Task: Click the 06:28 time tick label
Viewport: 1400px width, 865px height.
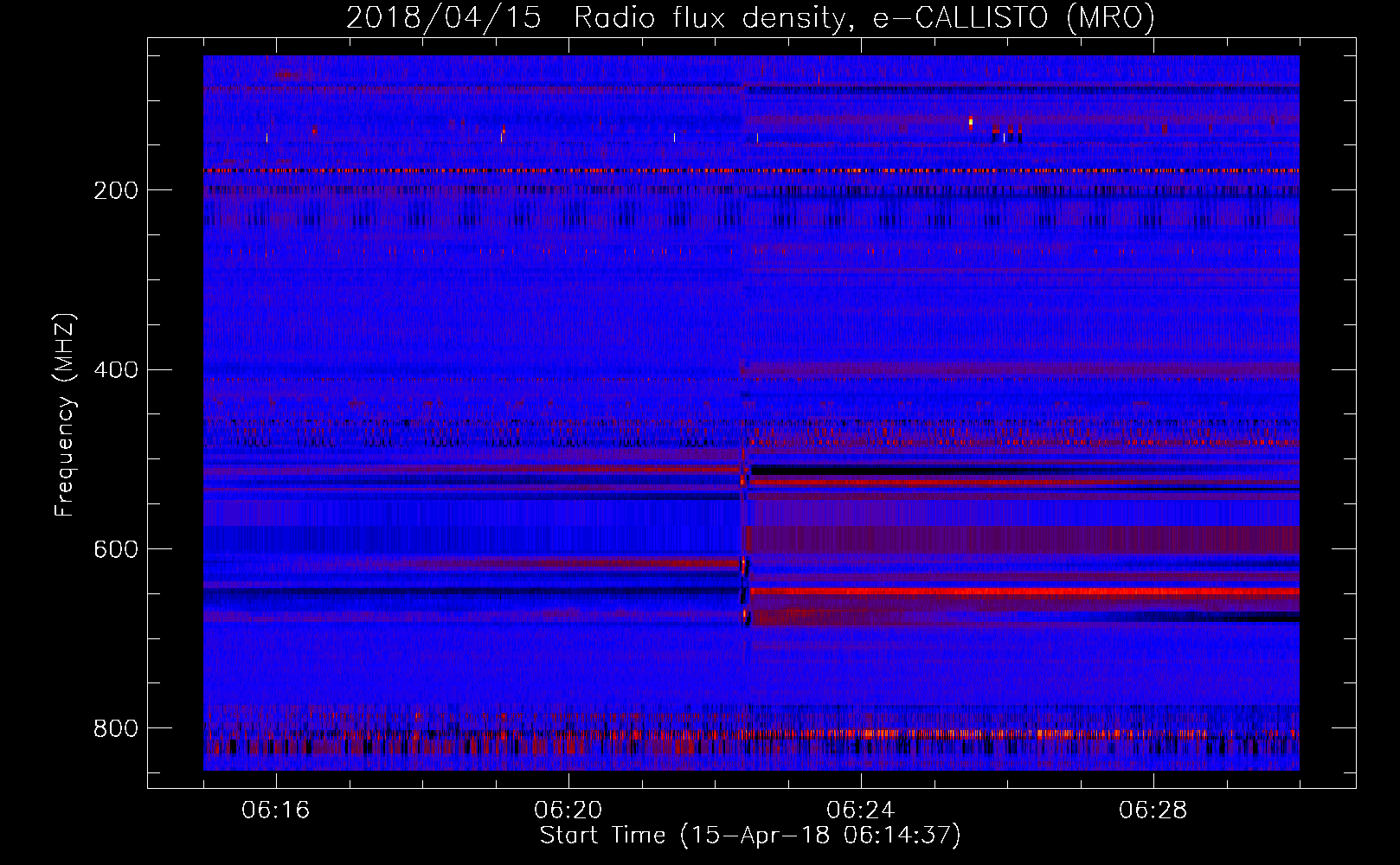Action: [1153, 811]
